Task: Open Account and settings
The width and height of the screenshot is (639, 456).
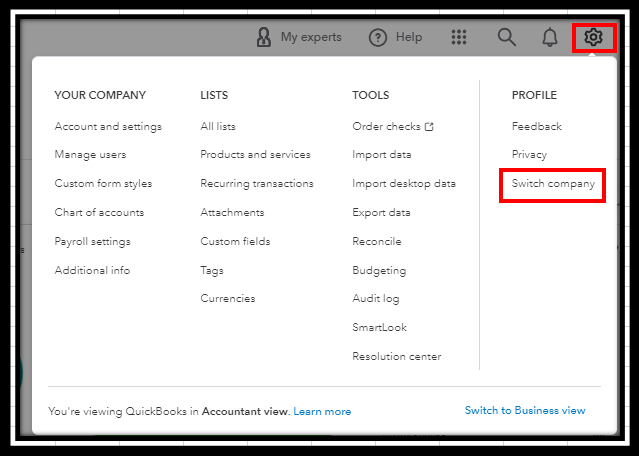Action: click(108, 127)
